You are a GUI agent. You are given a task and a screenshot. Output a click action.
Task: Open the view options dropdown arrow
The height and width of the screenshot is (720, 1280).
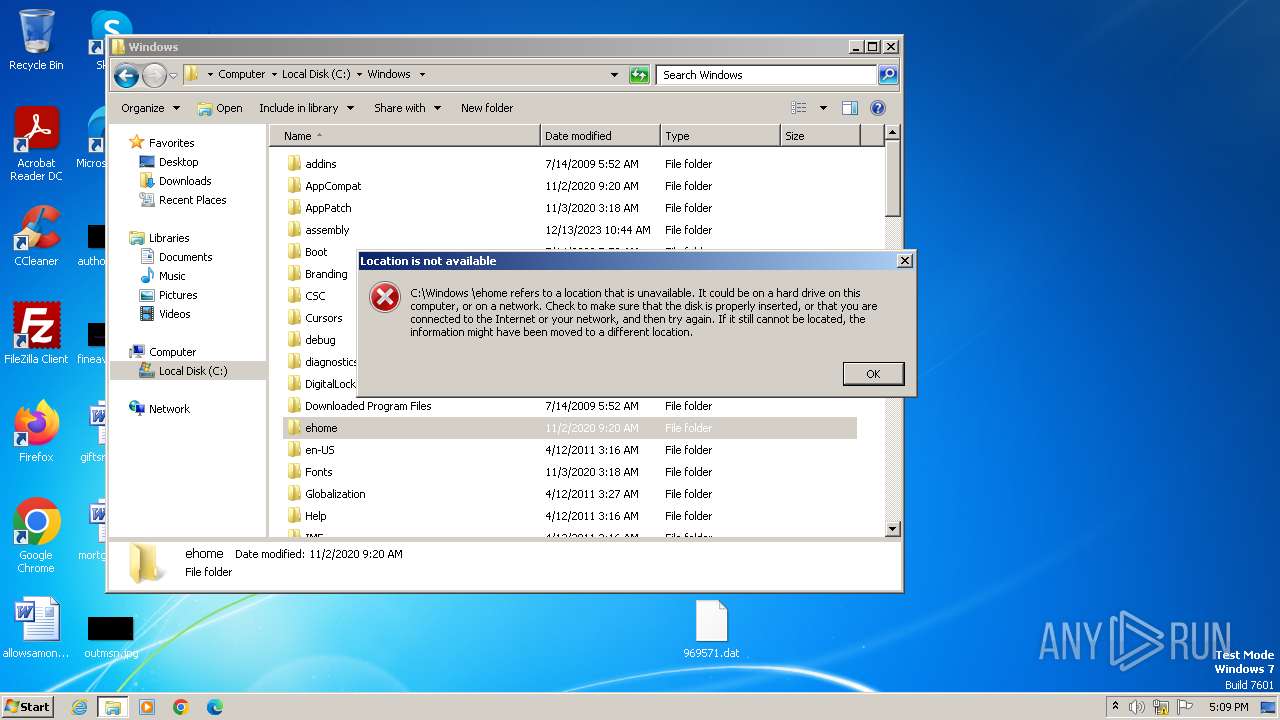pos(823,108)
